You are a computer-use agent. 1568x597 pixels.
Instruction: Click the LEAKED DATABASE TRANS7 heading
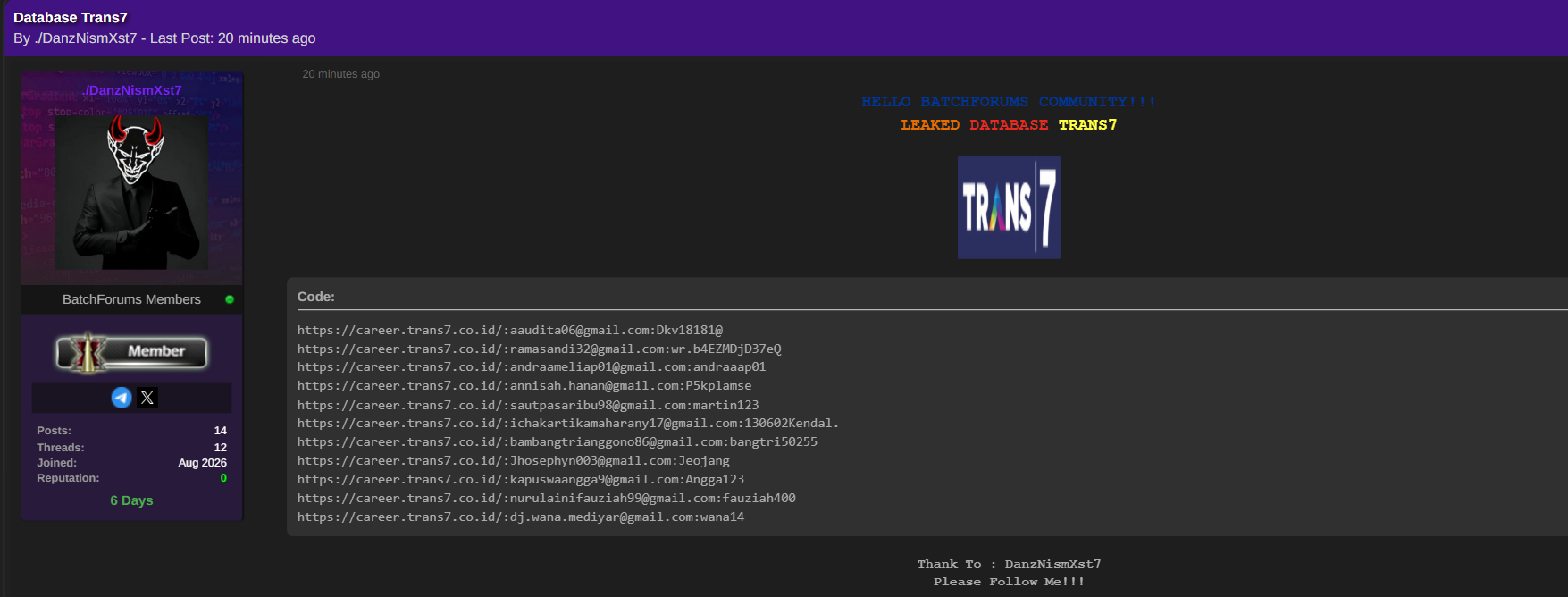1009,125
